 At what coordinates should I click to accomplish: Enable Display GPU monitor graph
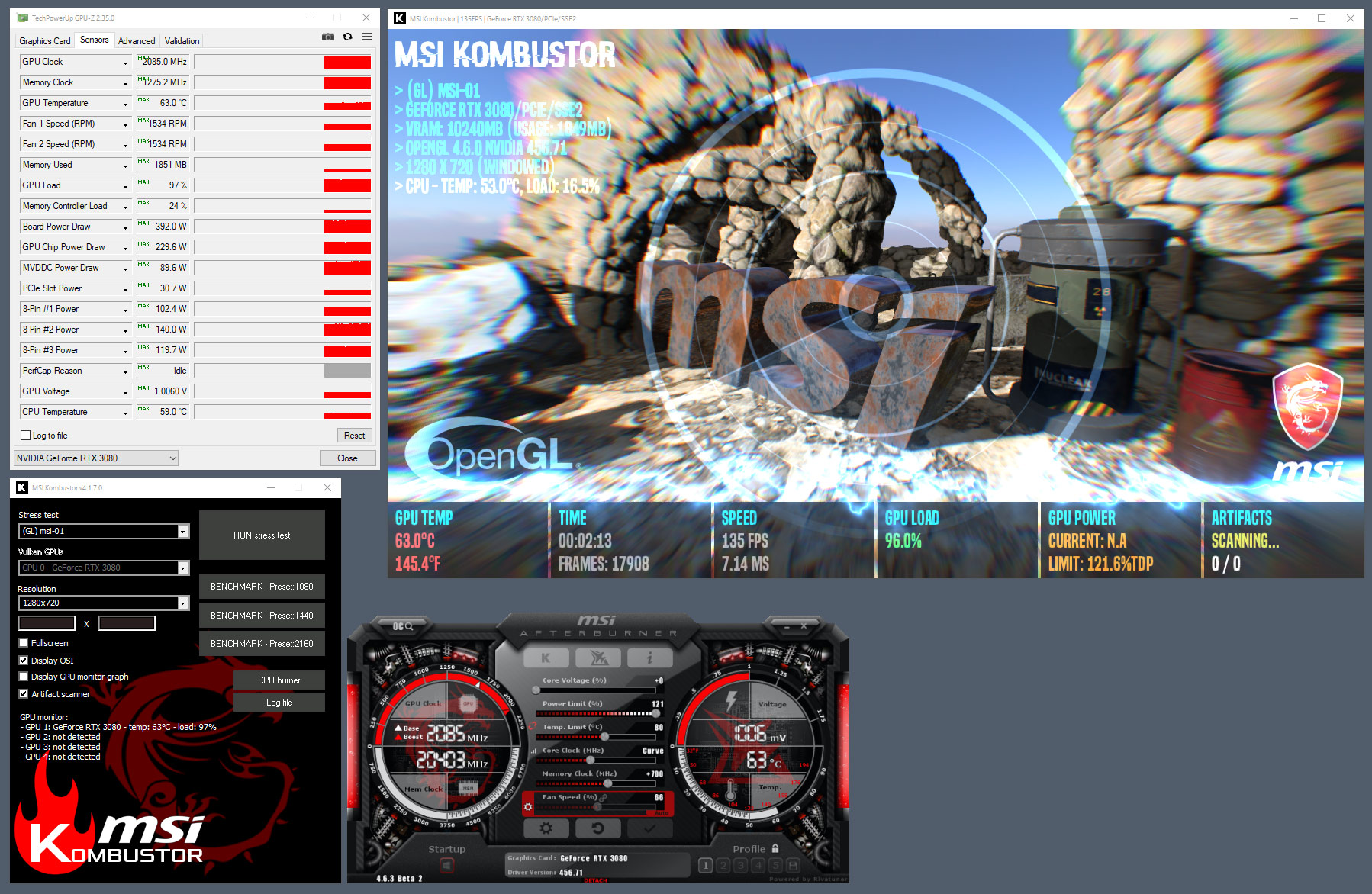24,677
